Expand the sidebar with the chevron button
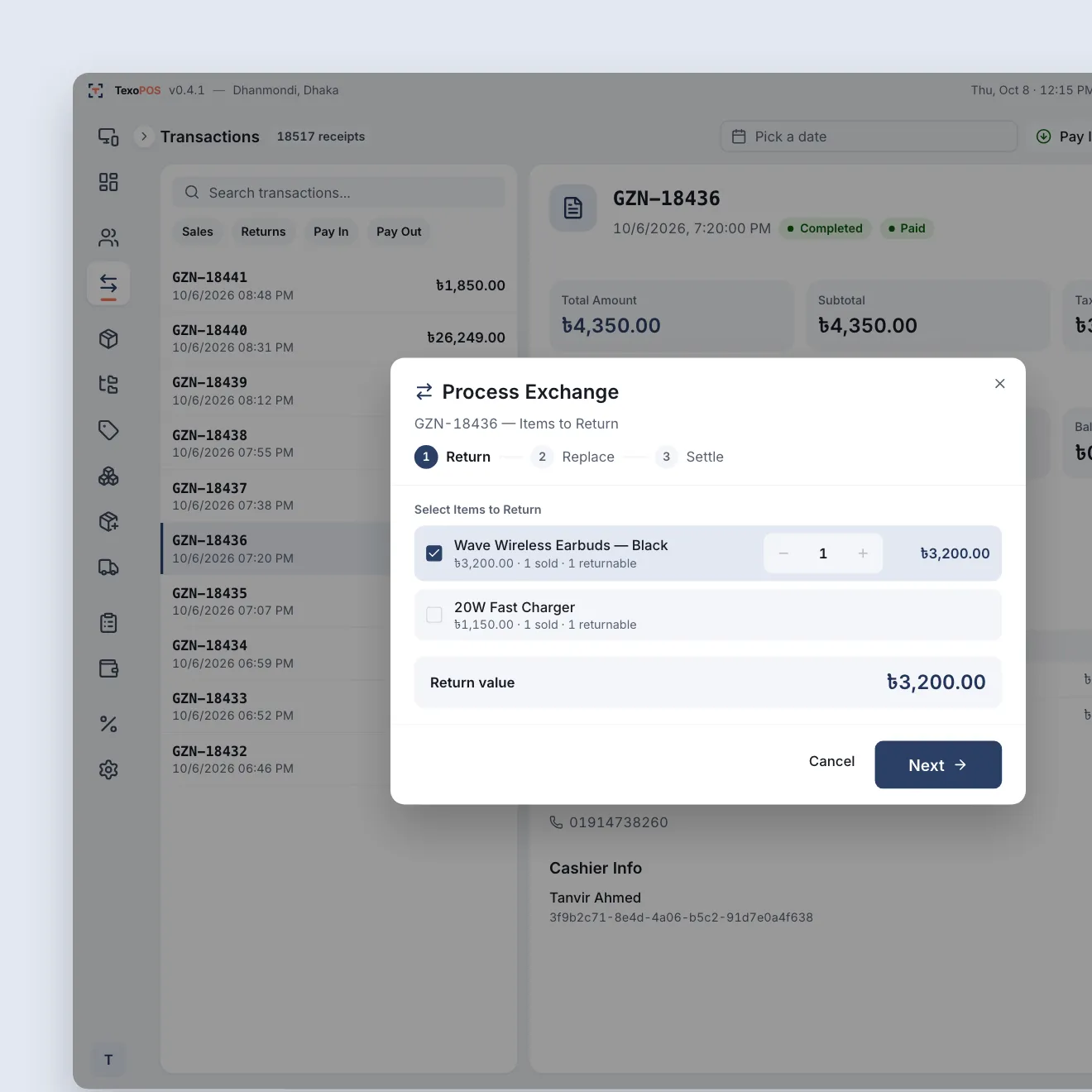This screenshot has height=1092, width=1092. pyautogui.click(x=144, y=136)
